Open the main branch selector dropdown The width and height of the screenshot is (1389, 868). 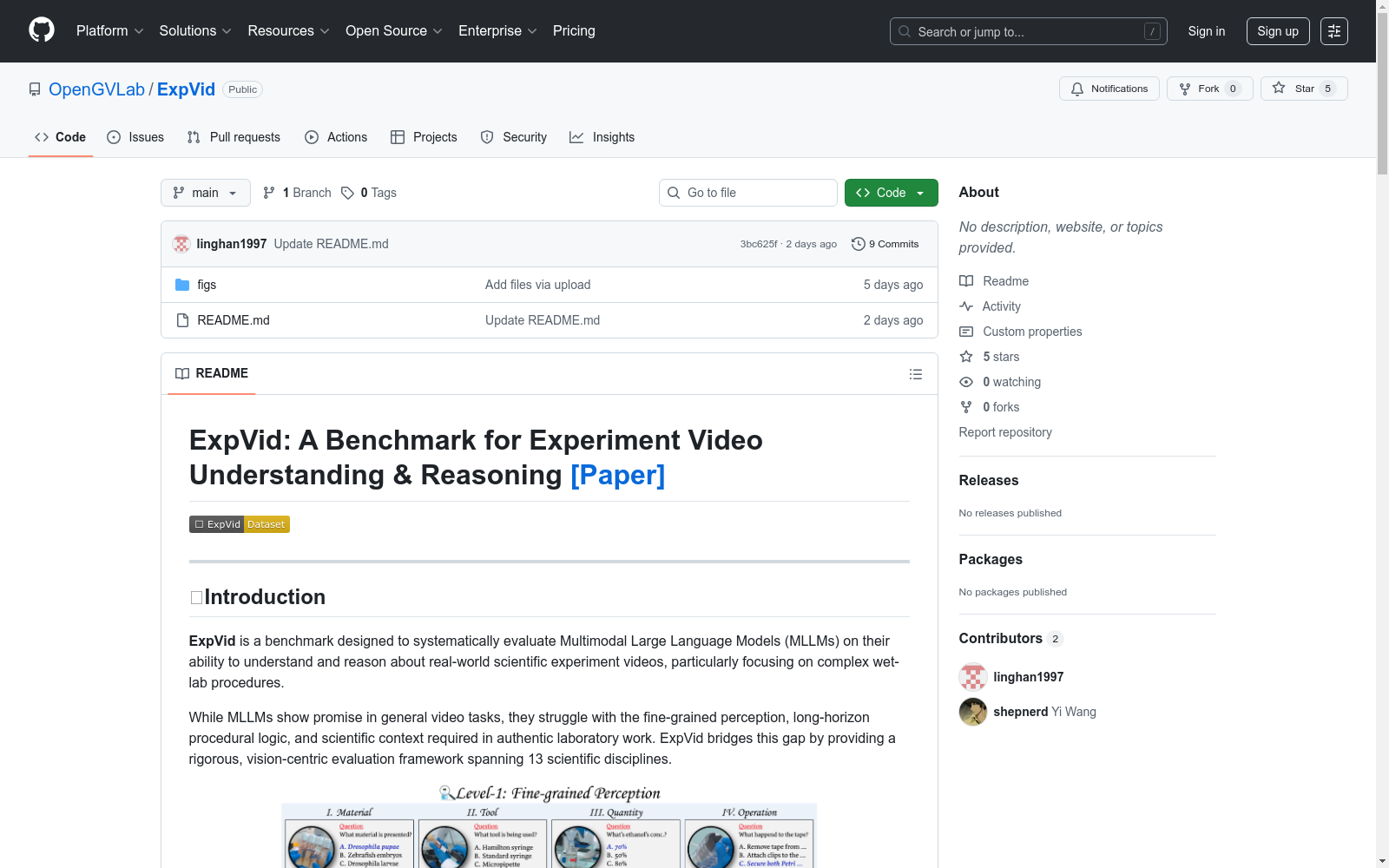(206, 193)
